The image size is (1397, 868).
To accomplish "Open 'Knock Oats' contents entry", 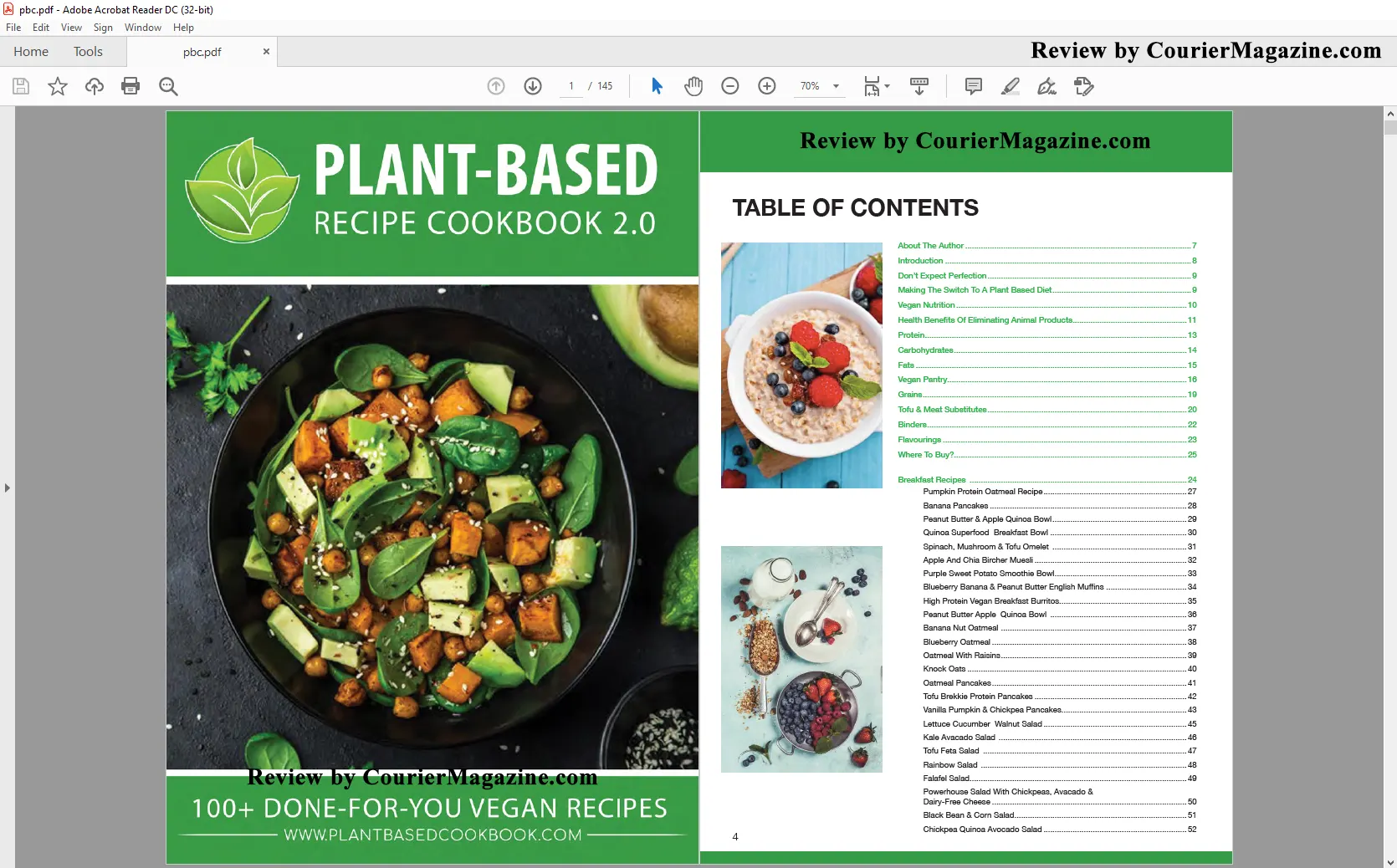I will click(1060, 669).
